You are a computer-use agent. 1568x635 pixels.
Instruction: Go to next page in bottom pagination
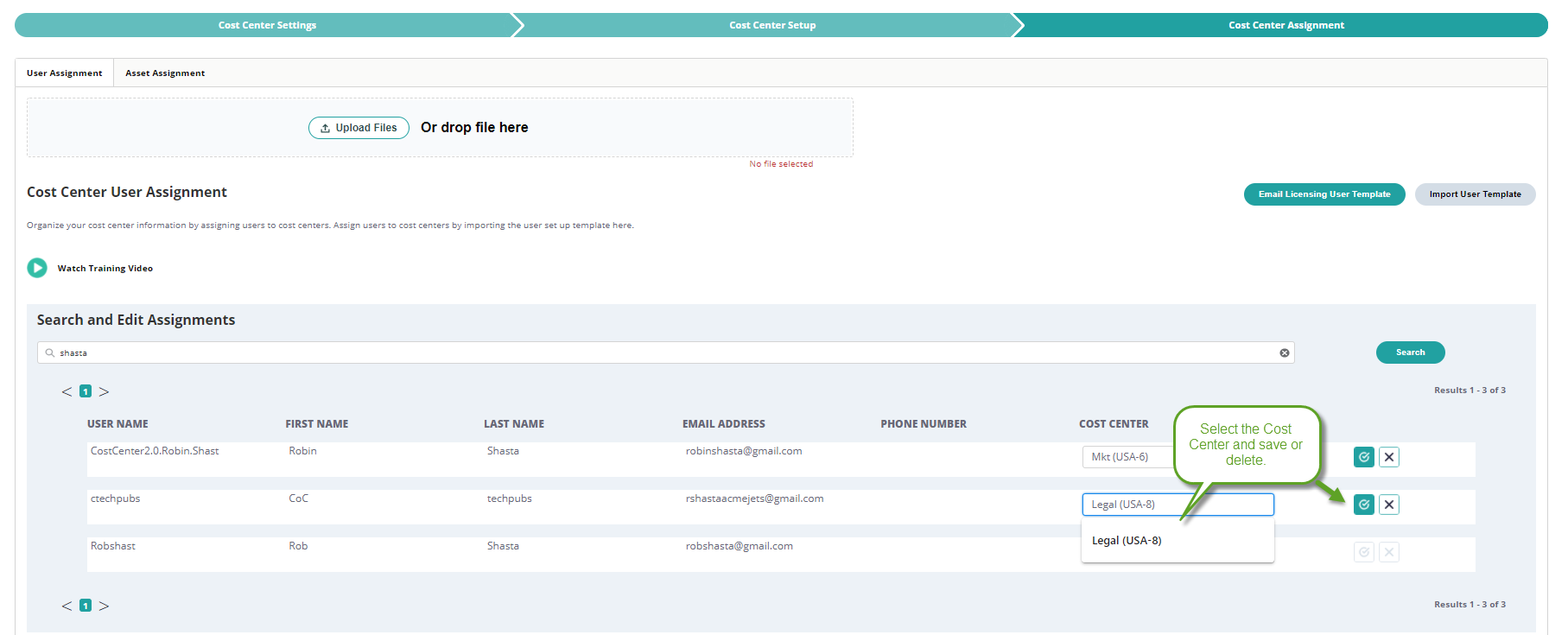point(104,606)
